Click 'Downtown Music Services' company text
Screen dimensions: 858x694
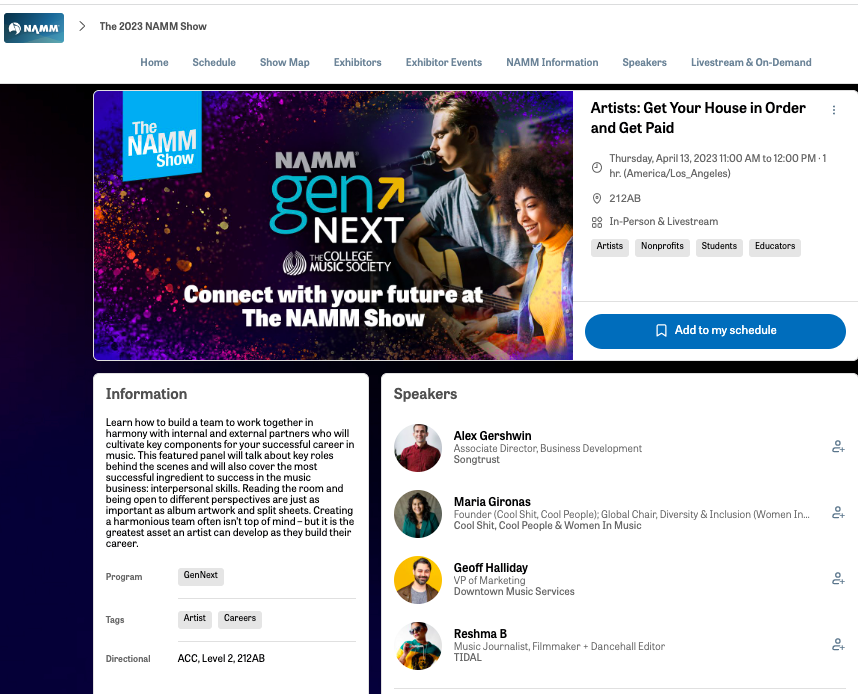click(x=514, y=592)
